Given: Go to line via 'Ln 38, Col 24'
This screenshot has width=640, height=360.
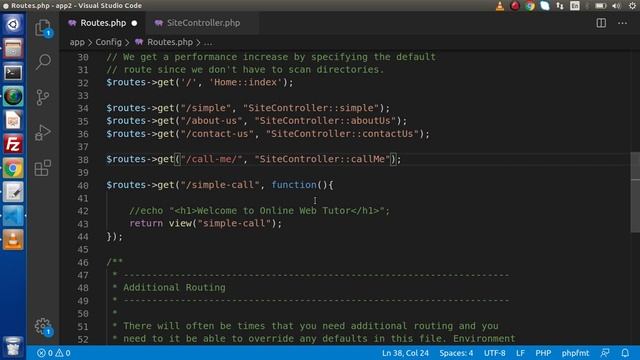Looking at the screenshot, I should pos(405,353).
